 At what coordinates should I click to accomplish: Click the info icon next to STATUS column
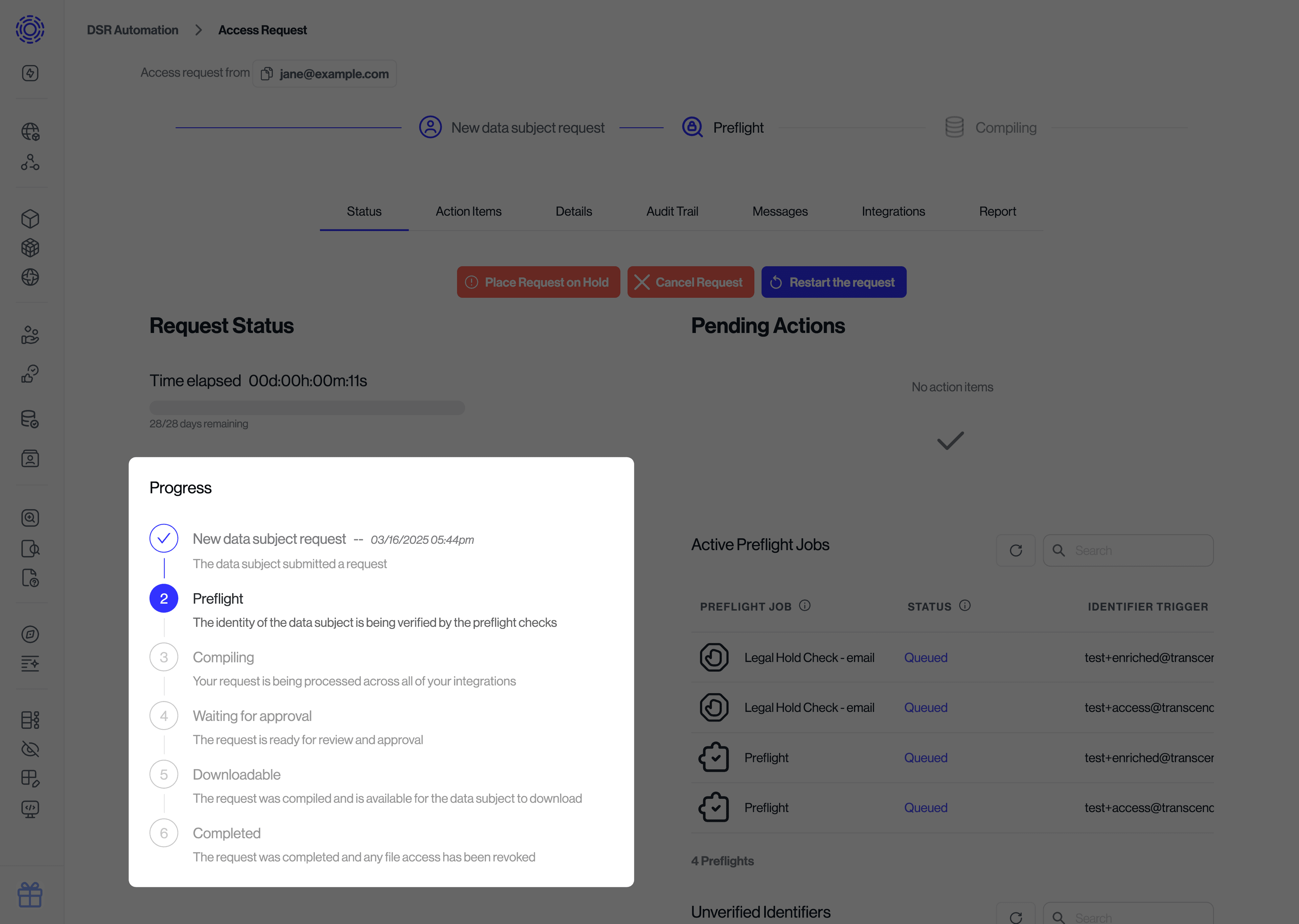click(965, 605)
